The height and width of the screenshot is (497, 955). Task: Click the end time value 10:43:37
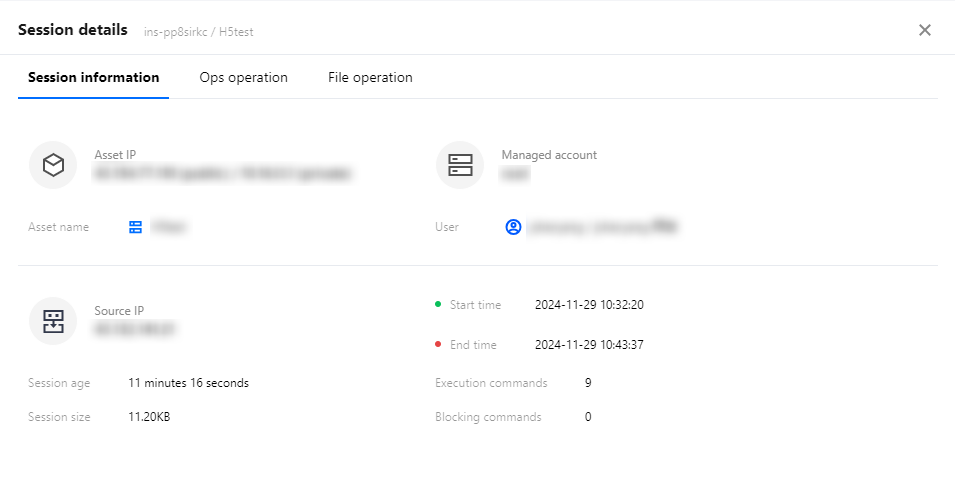589,345
